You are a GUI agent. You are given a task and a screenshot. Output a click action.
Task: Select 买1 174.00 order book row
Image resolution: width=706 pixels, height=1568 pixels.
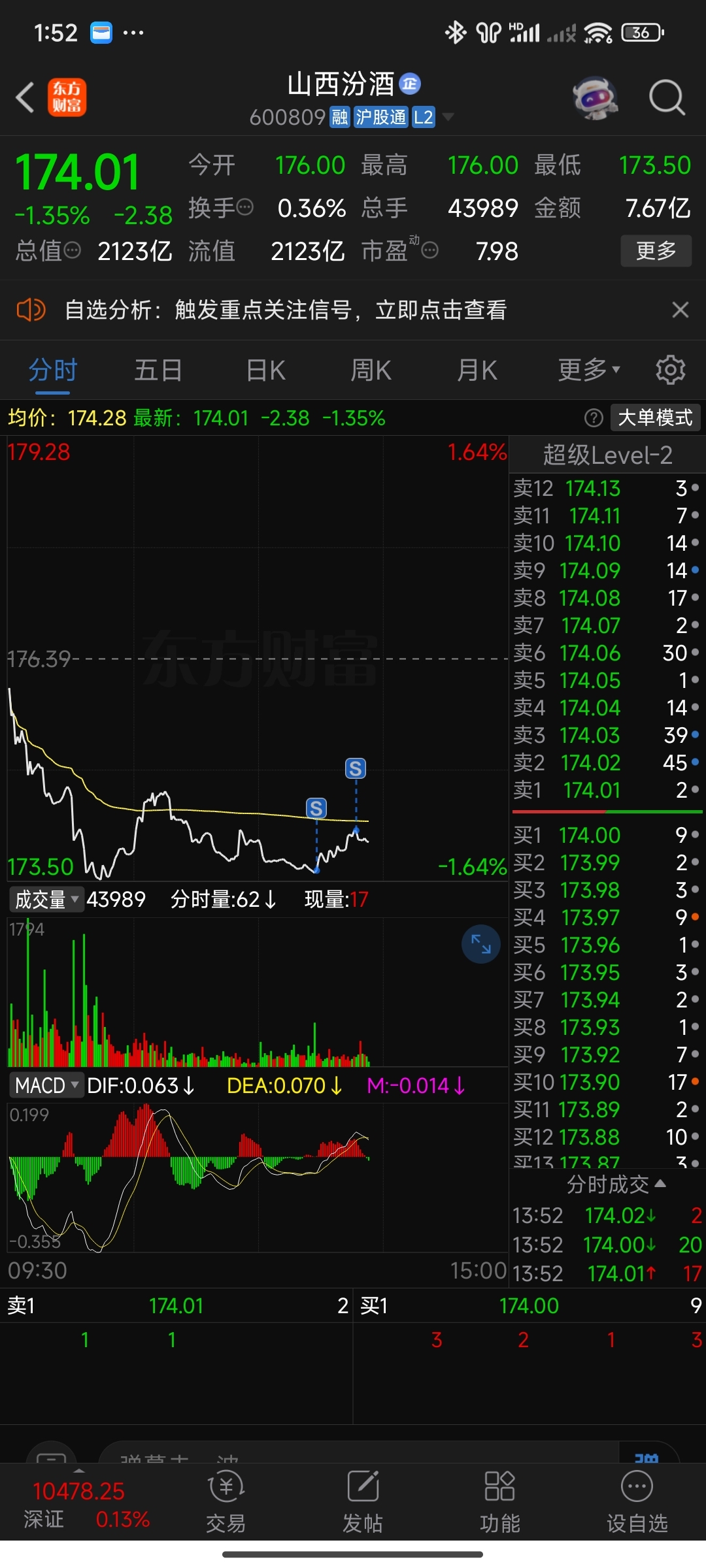[607, 835]
